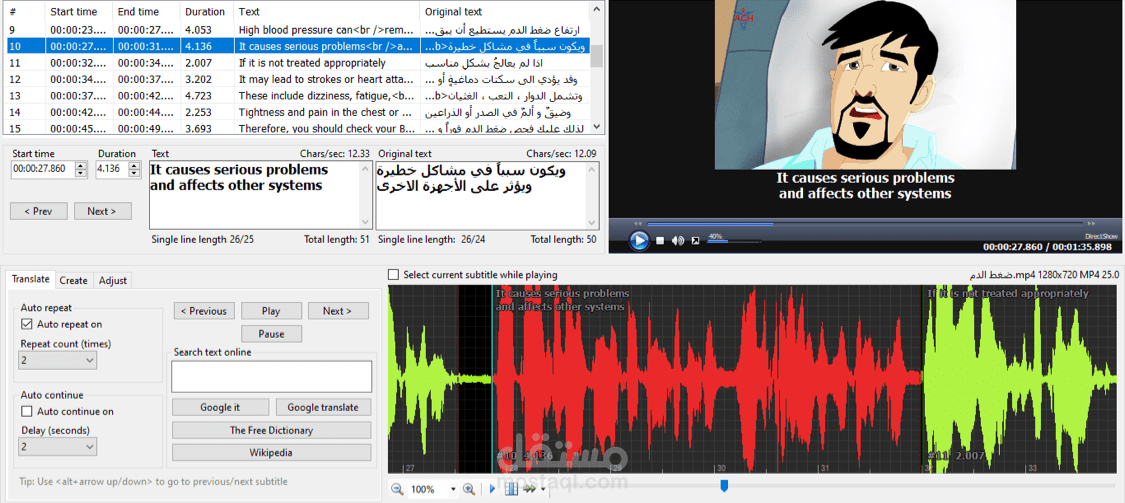This screenshot has height=503, width=1125.
Task: Click the down scroll arrow of the Original text box
Action: [592, 222]
